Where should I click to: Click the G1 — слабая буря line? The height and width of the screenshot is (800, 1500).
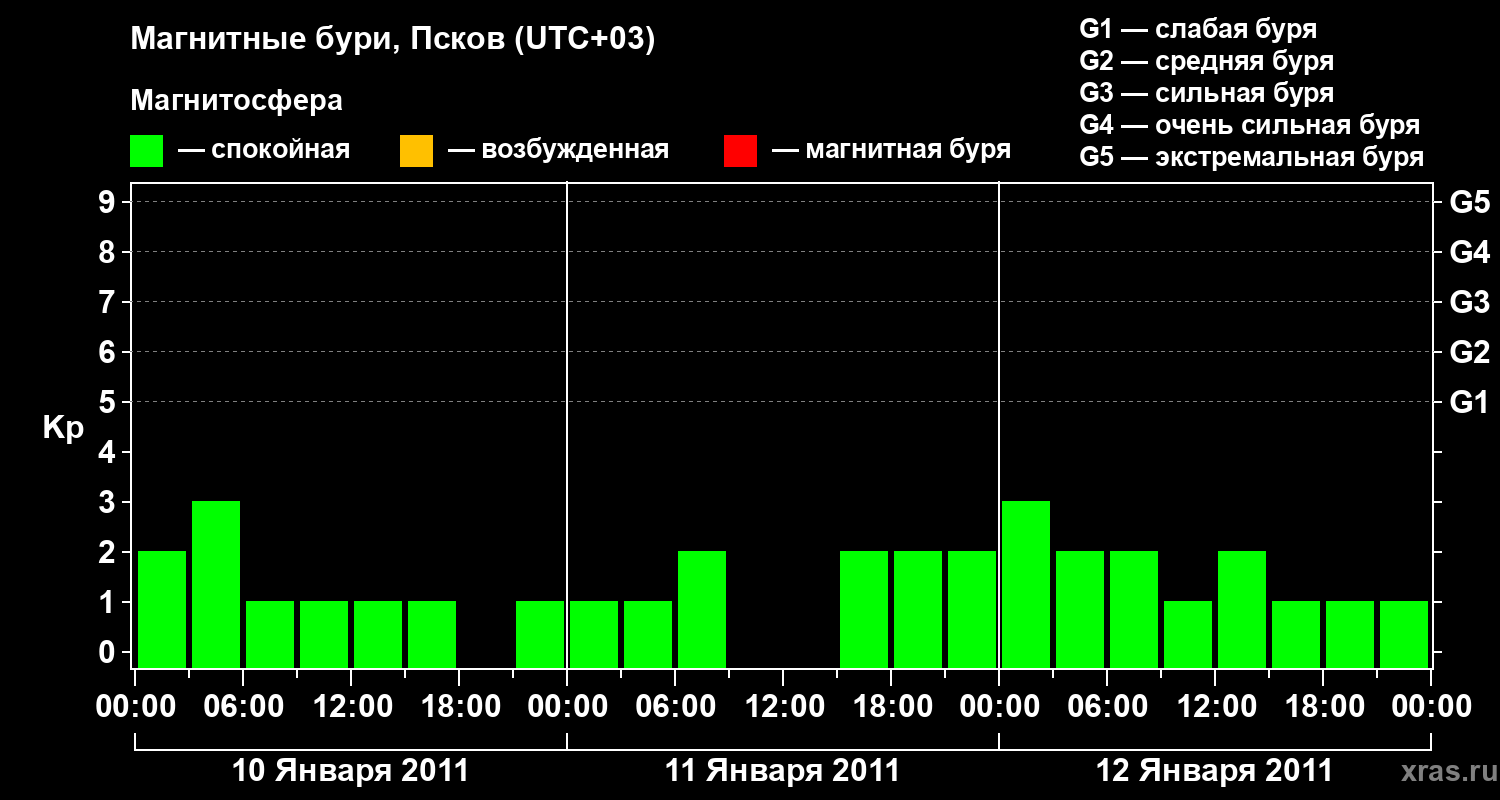coord(1198,29)
